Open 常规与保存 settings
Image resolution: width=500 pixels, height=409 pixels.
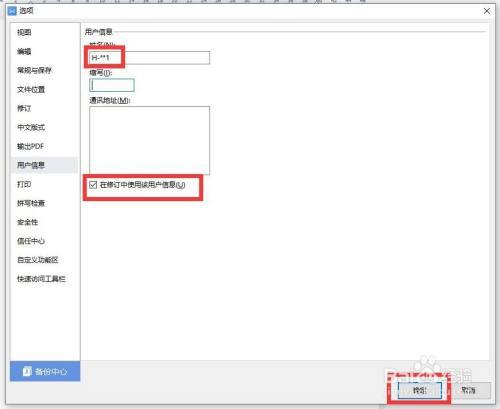(x=34, y=70)
